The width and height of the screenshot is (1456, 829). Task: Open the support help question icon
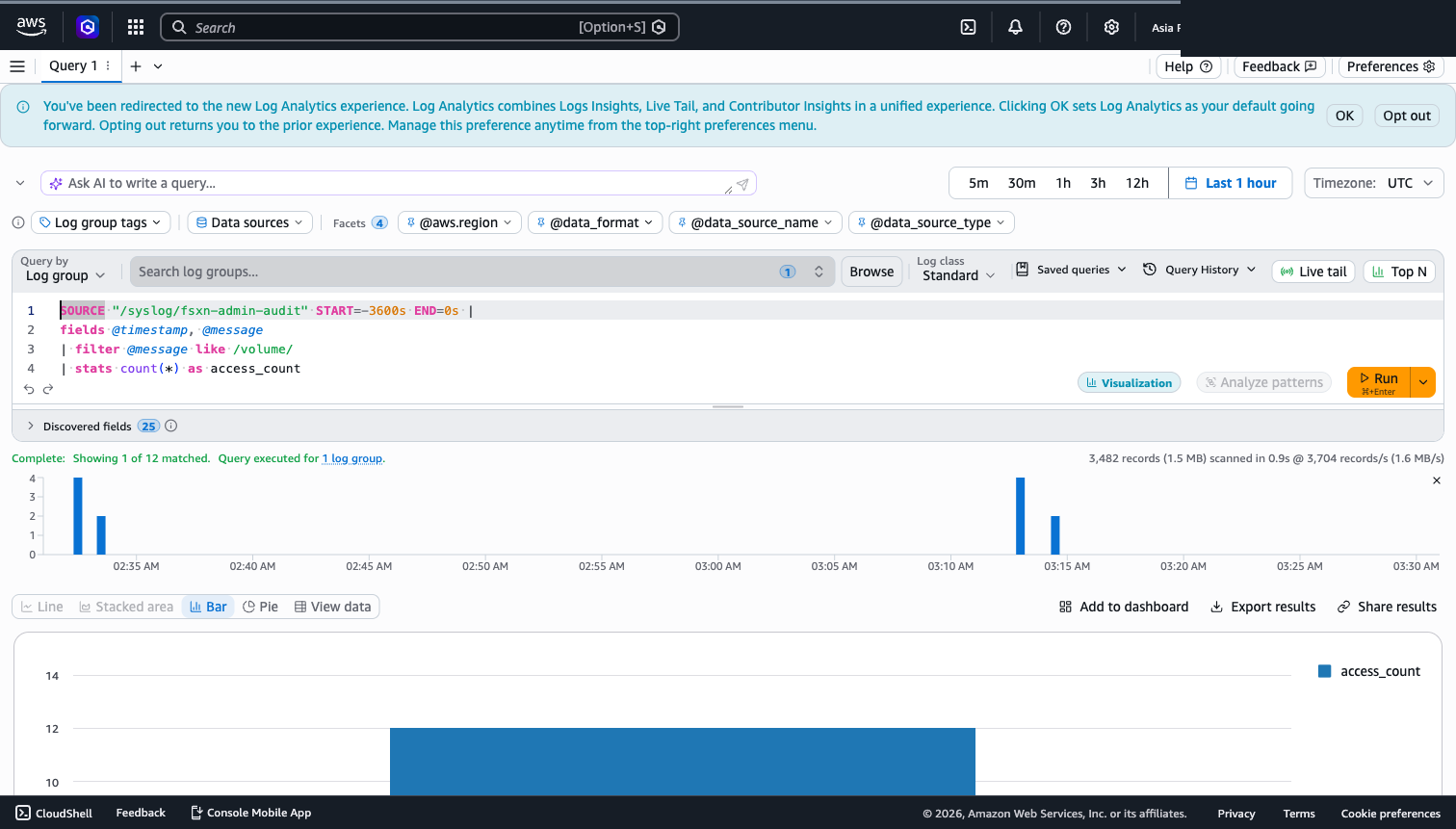[x=1063, y=27]
